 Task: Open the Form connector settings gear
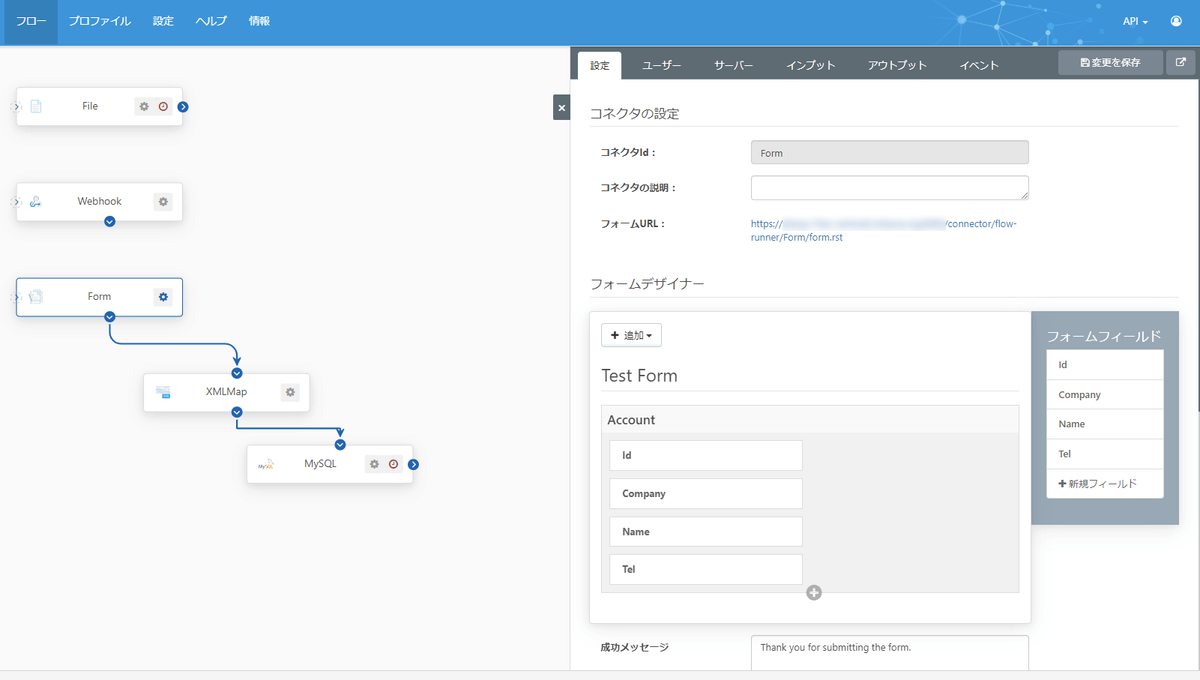coord(163,297)
